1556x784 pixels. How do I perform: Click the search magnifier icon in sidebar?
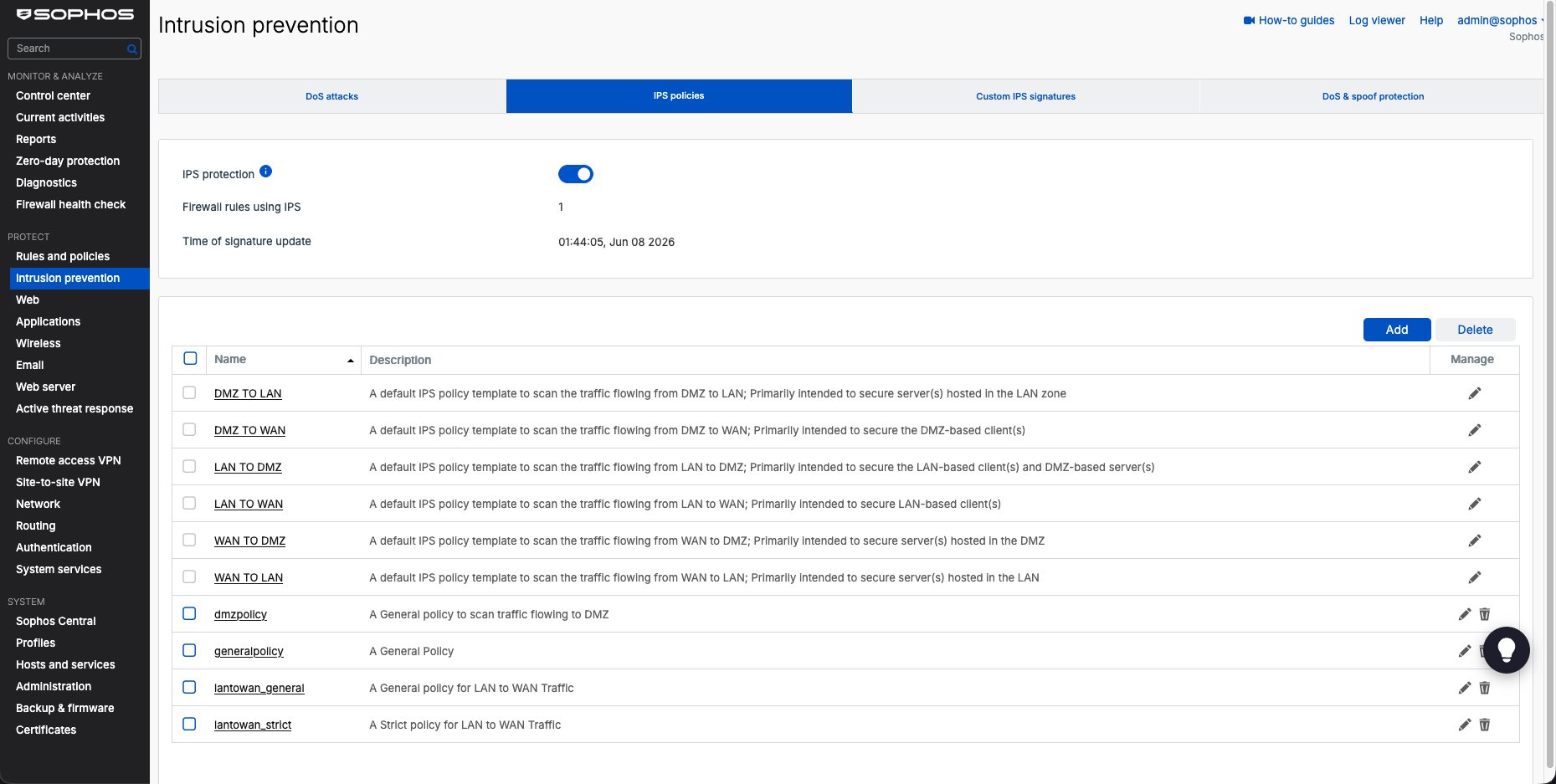[131, 49]
